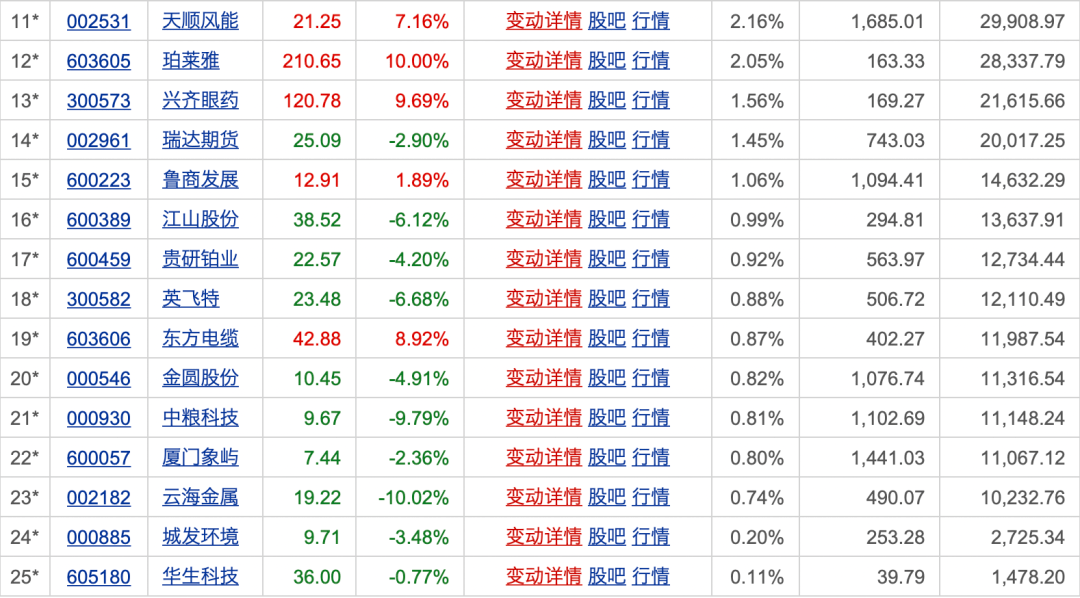Select the 天顺风能 stock name
The image size is (1080, 598).
200,21
